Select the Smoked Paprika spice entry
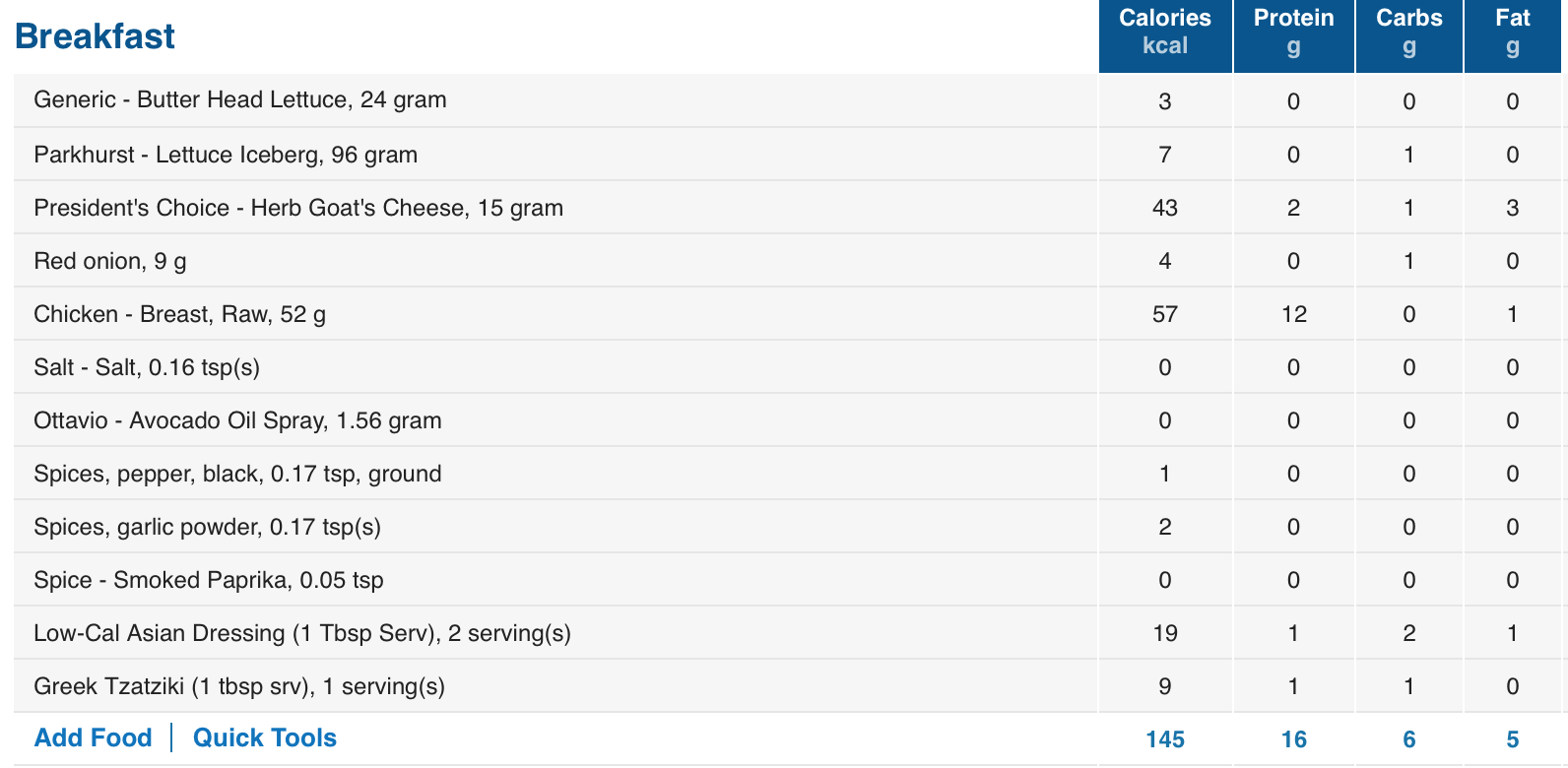The height and width of the screenshot is (768, 1568). click(209, 580)
